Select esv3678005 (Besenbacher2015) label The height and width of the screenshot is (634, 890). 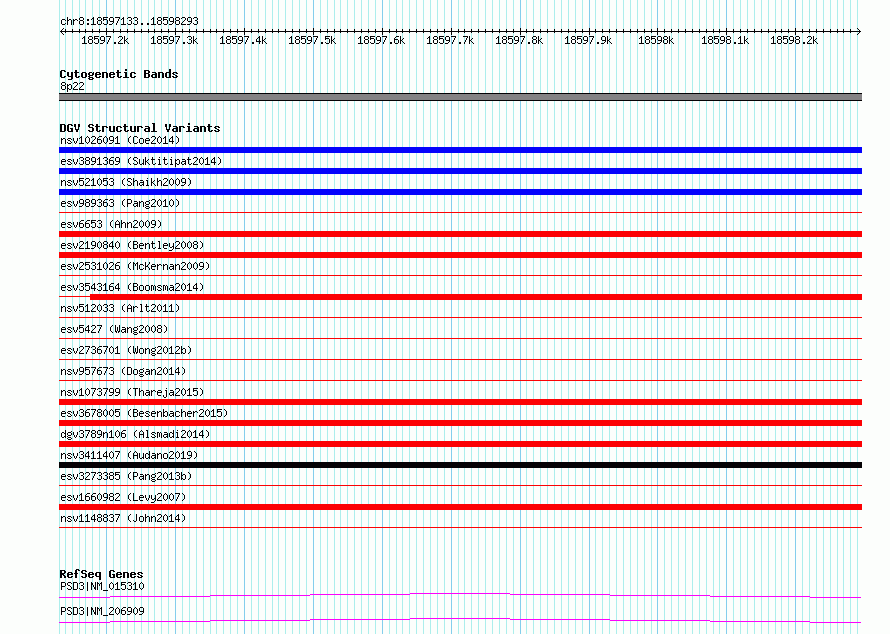coord(144,413)
